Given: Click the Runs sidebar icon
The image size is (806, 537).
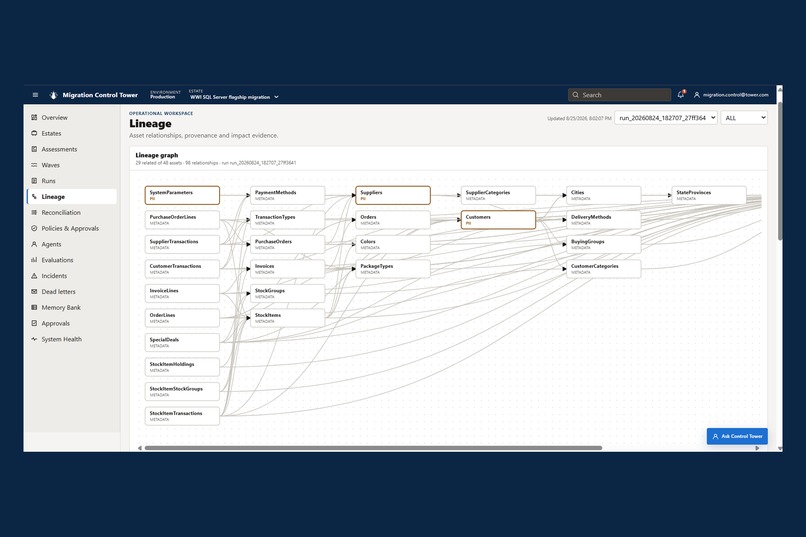Looking at the screenshot, I should [34, 181].
